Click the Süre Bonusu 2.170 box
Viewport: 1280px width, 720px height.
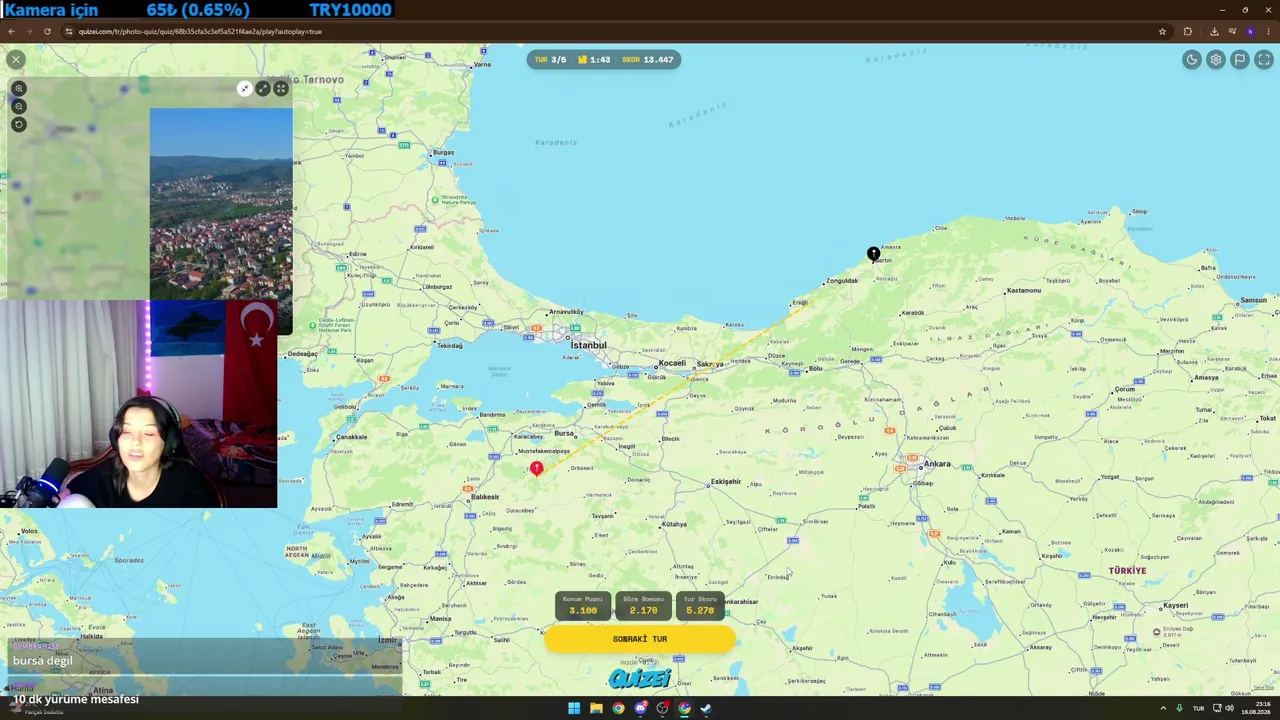pos(643,606)
